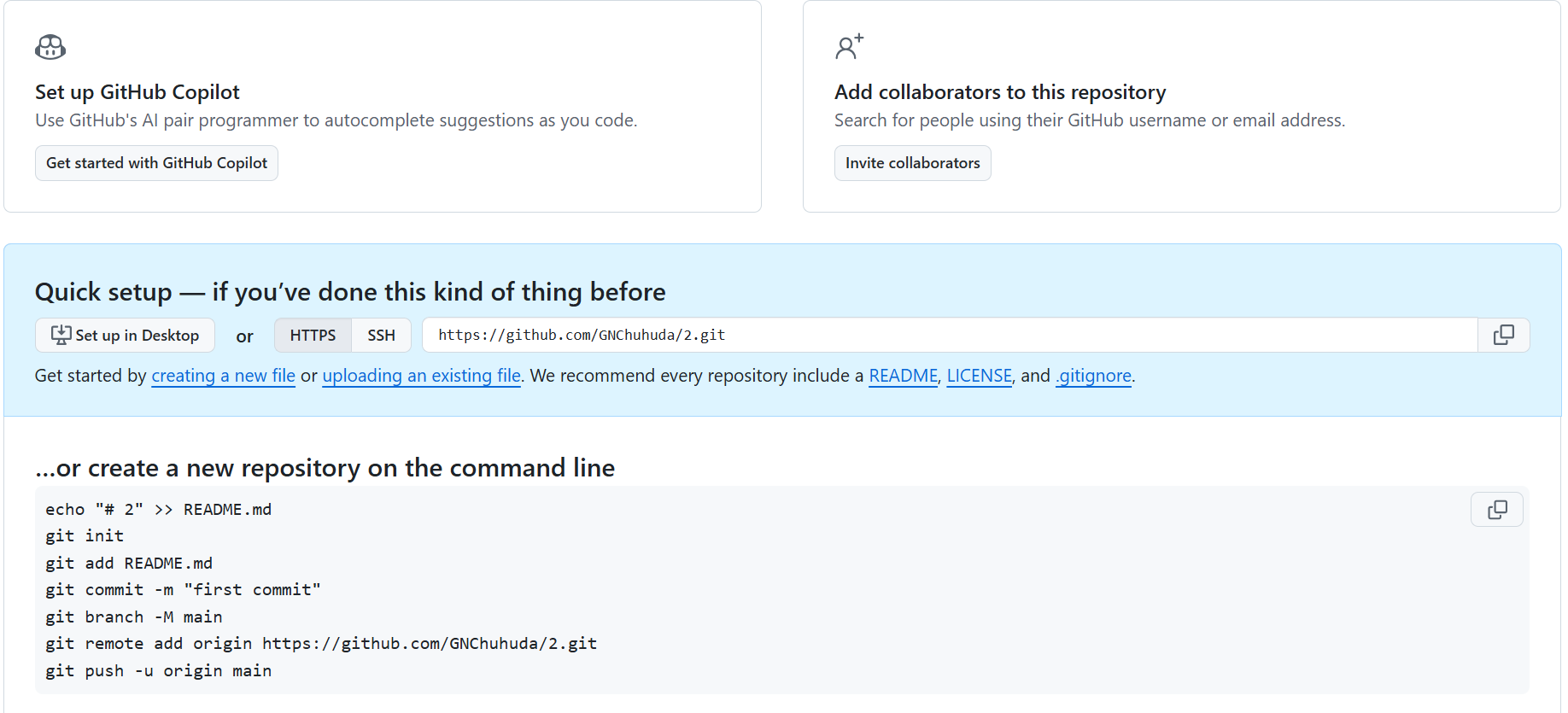Click the git commit first commit line

pyautogui.click(x=183, y=590)
